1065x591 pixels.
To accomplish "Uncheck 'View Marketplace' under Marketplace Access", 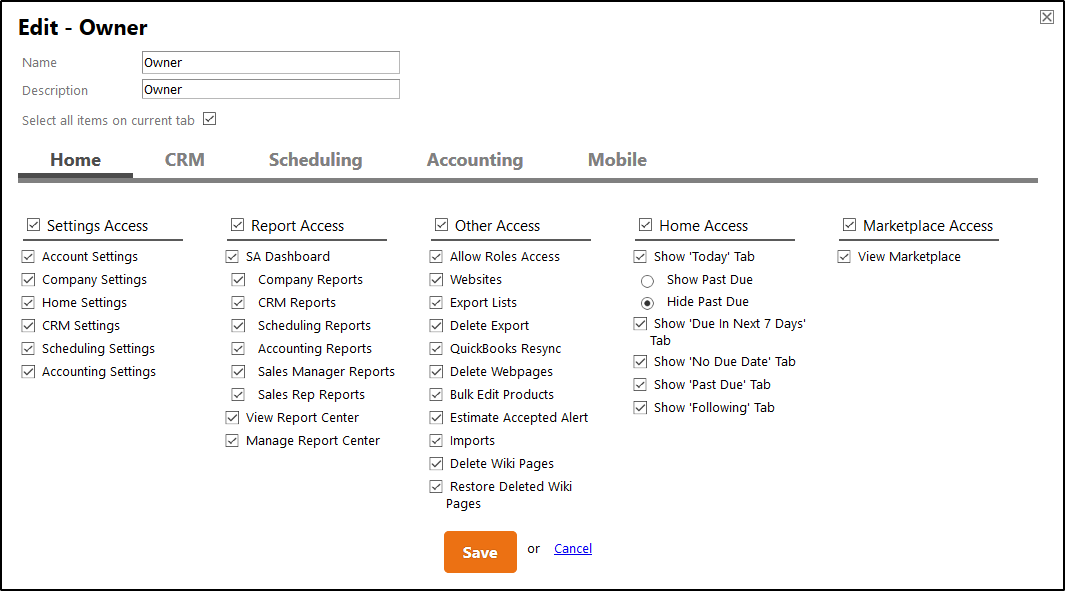I will [844, 256].
